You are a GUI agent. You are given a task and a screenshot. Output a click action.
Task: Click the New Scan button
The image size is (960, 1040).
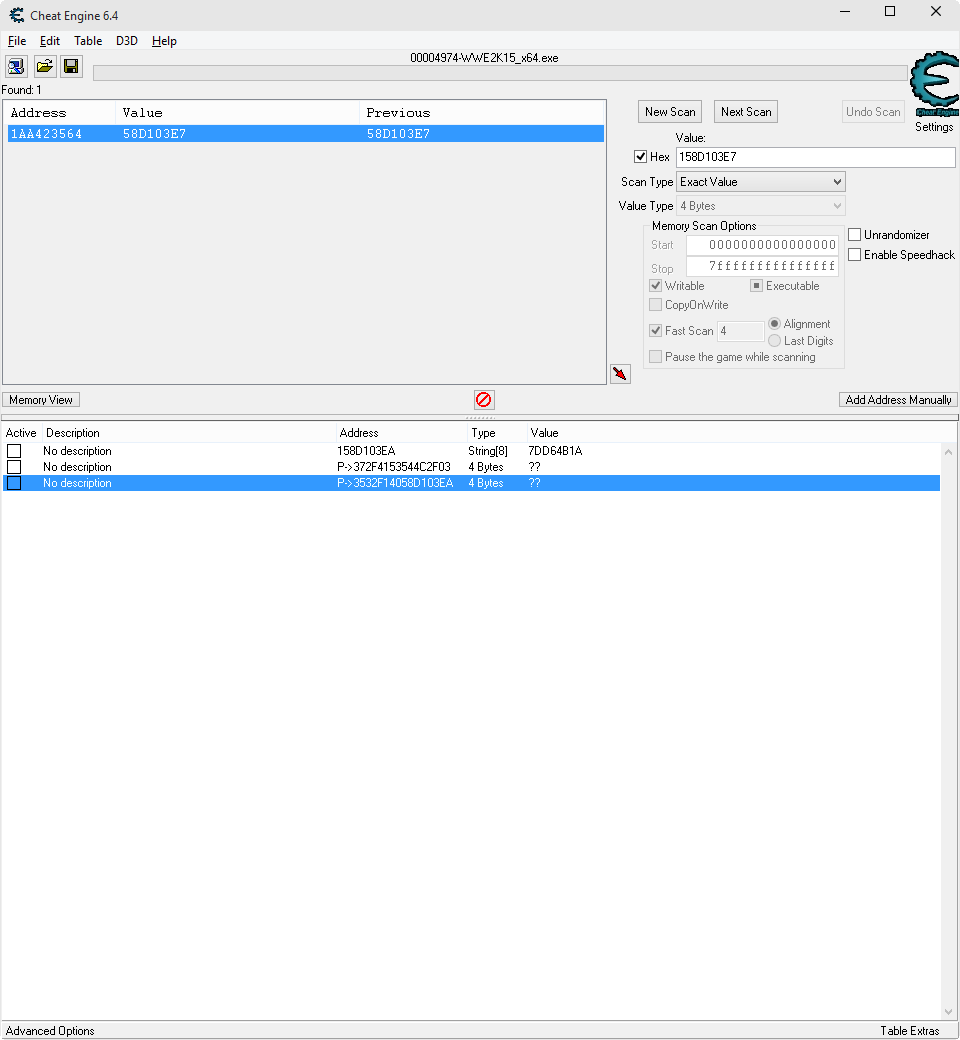click(670, 112)
